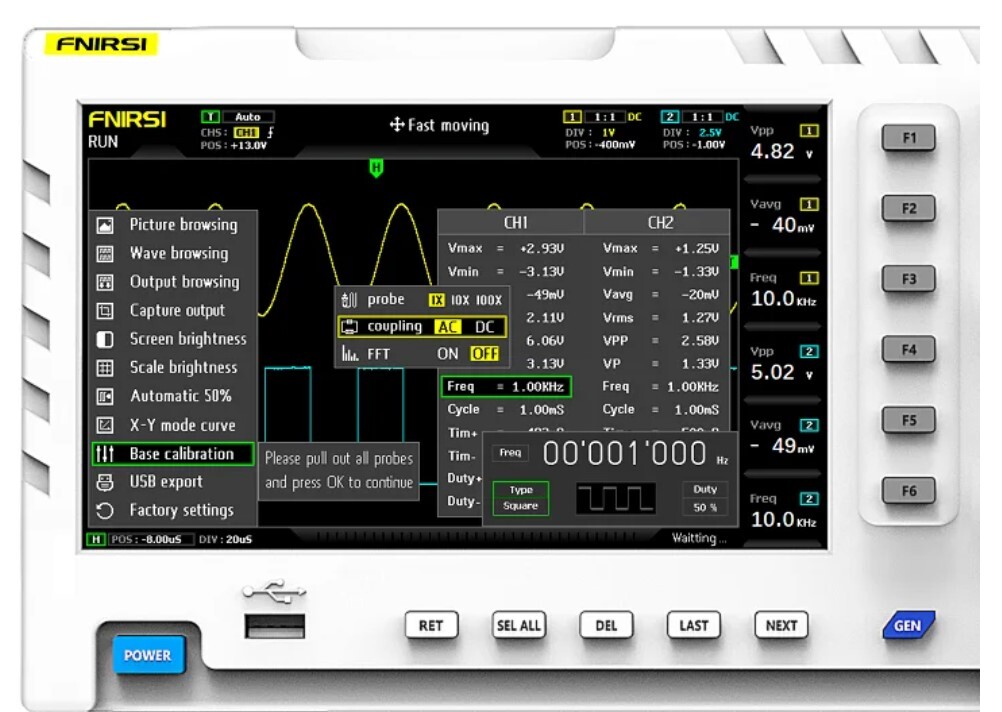This screenshot has height=712, width=1002.
Task: Click the FFT spectrum icon
Action: 350,353
